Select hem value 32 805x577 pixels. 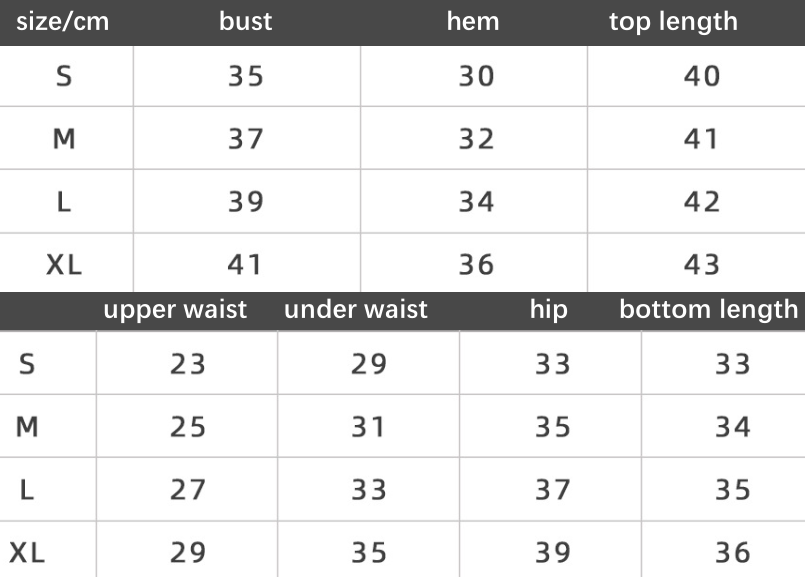click(x=476, y=139)
